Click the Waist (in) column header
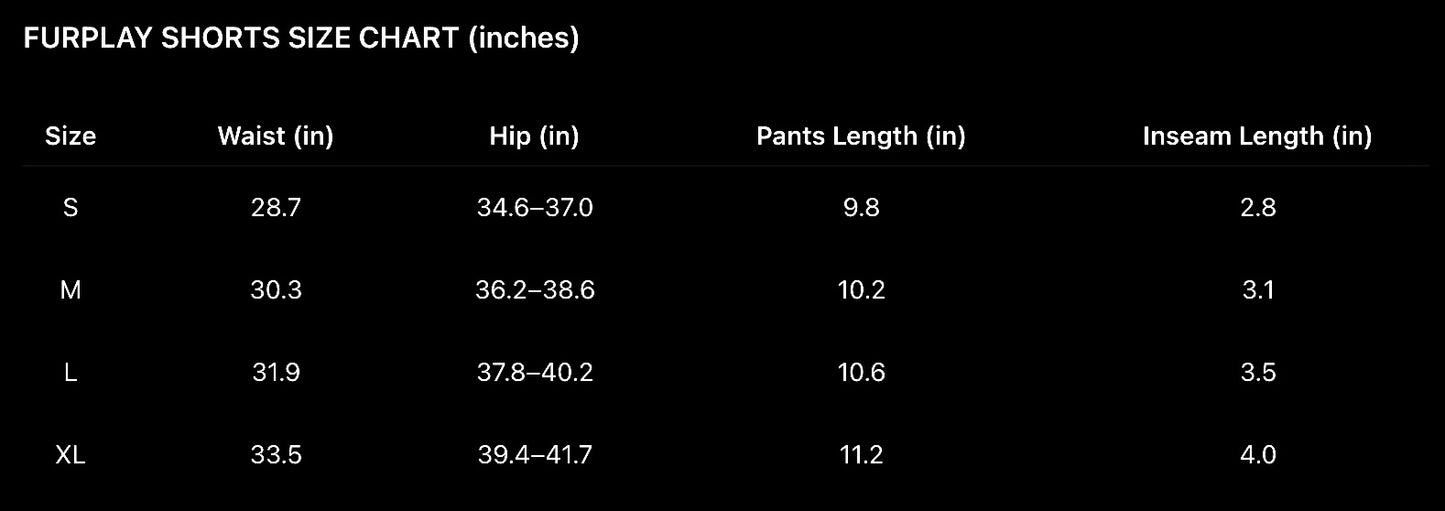The height and width of the screenshot is (511, 1445). [x=275, y=137]
